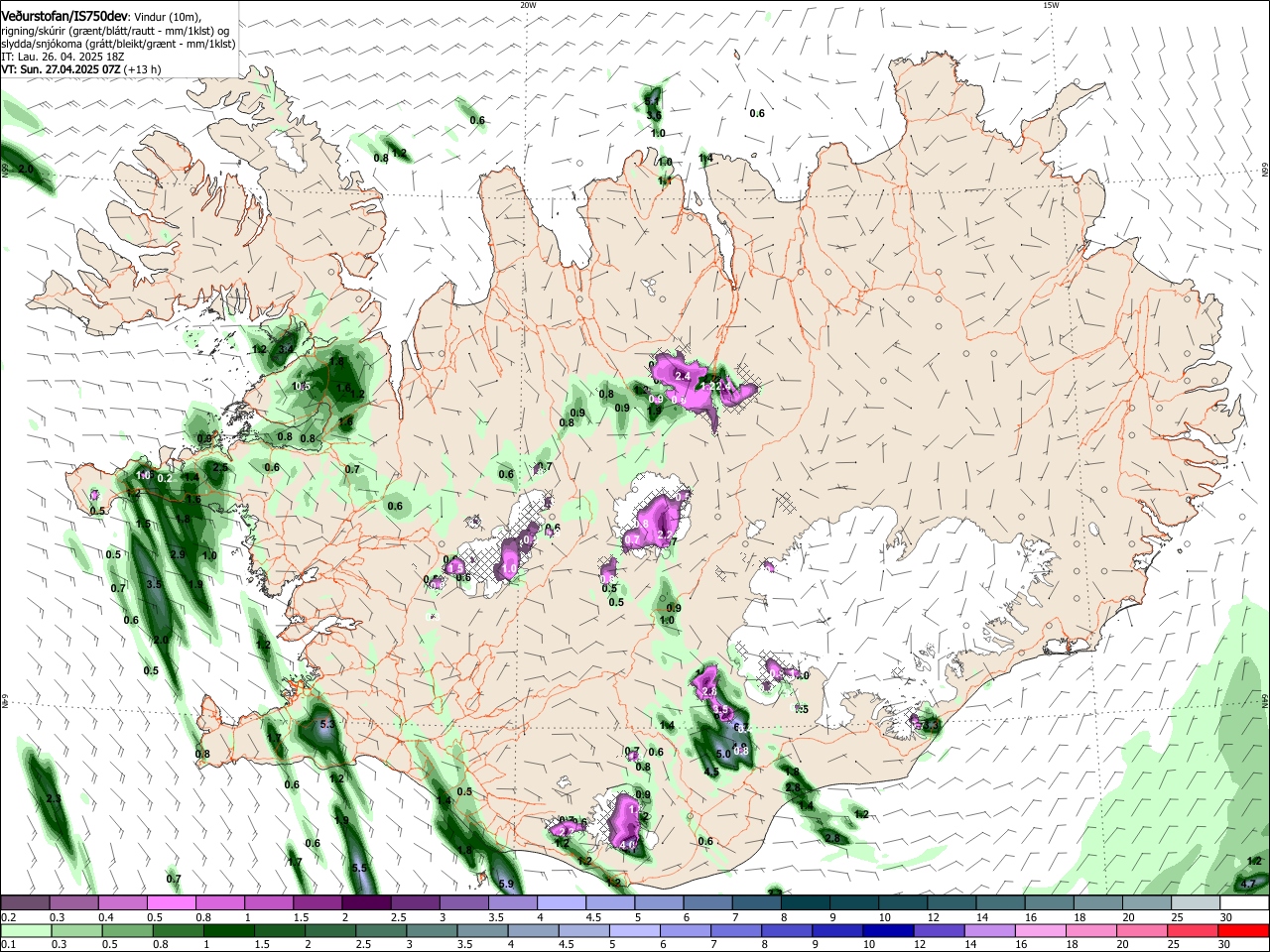
Task: Click the '5.5' precipitation value on the map
Action: (359, 868)
